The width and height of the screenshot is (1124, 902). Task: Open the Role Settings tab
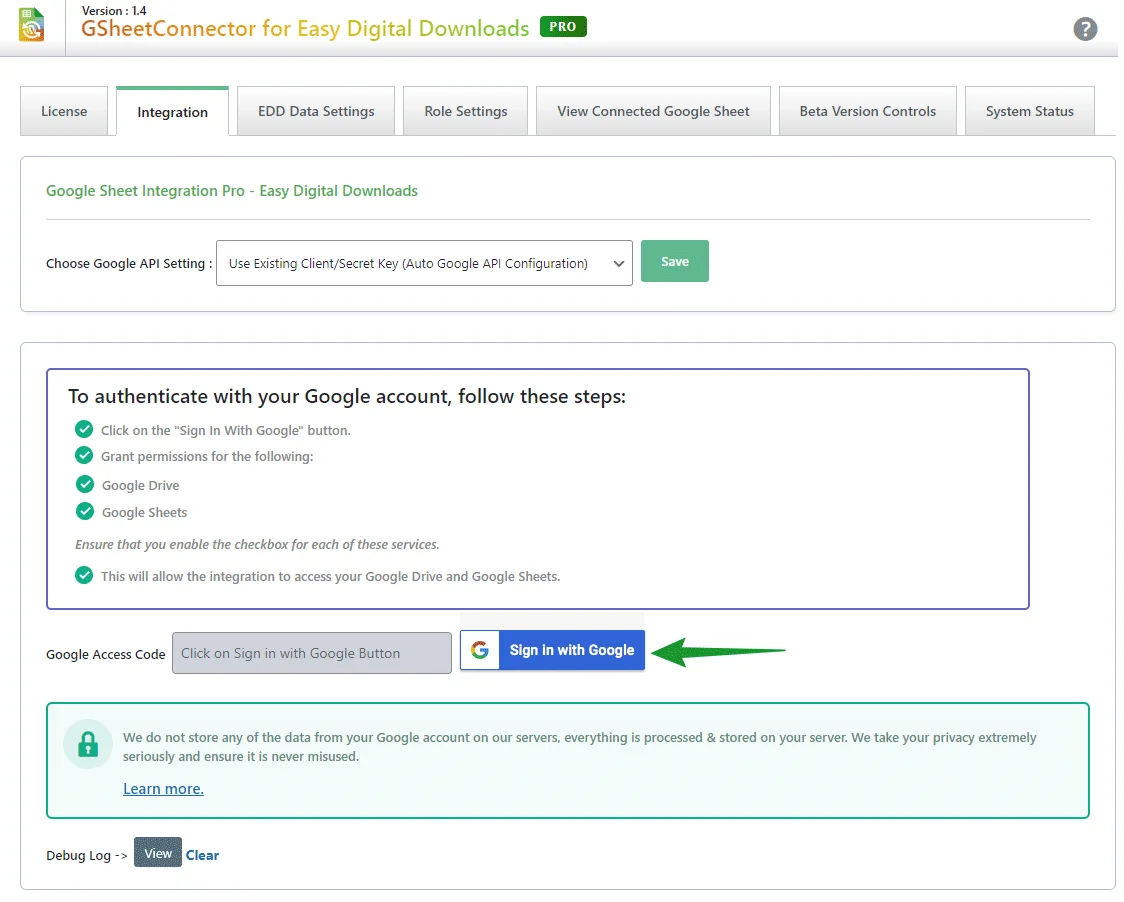[465, 111]
